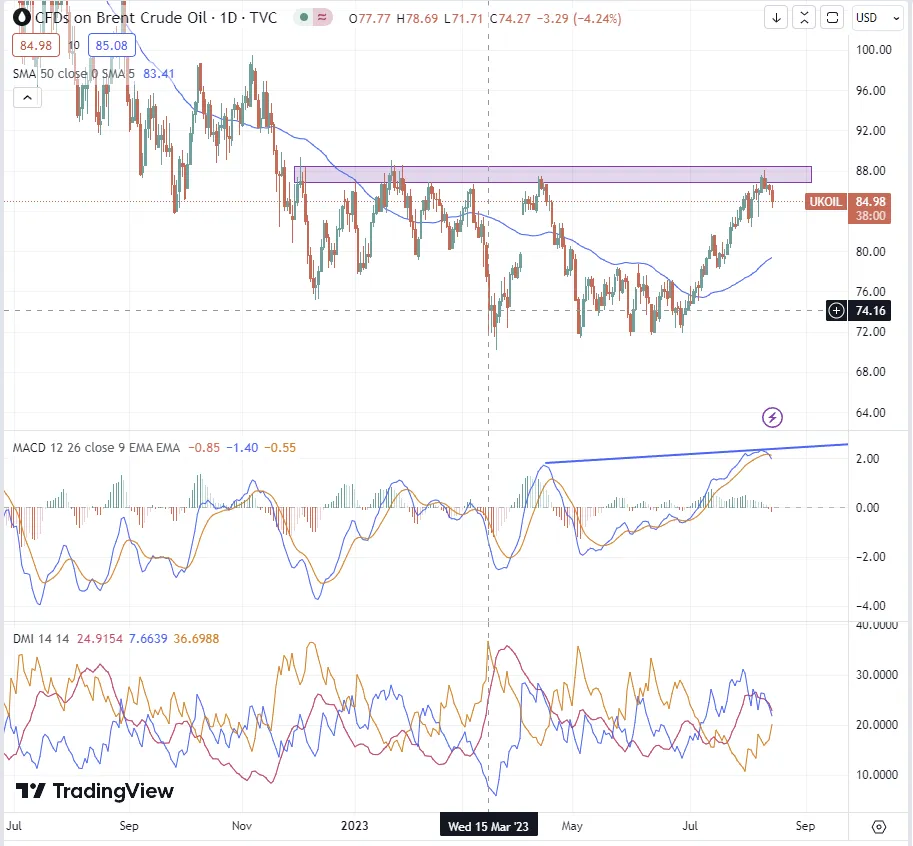Click the Wed 15 Mar '23 date label
913x846 pixels.
pyautogui.click(x=489, y=826)
